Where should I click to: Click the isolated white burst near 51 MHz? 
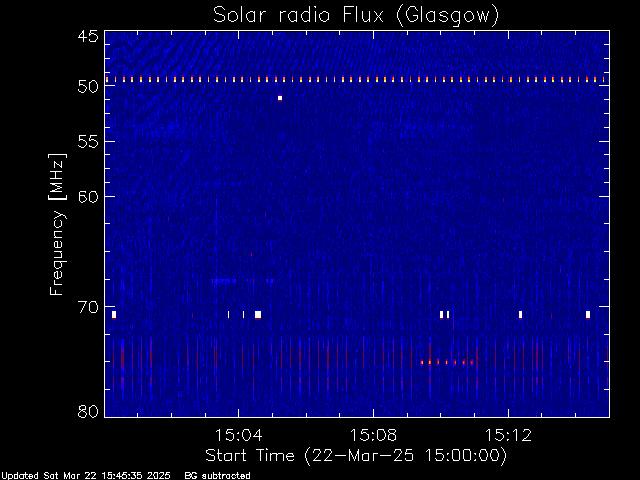280,98
